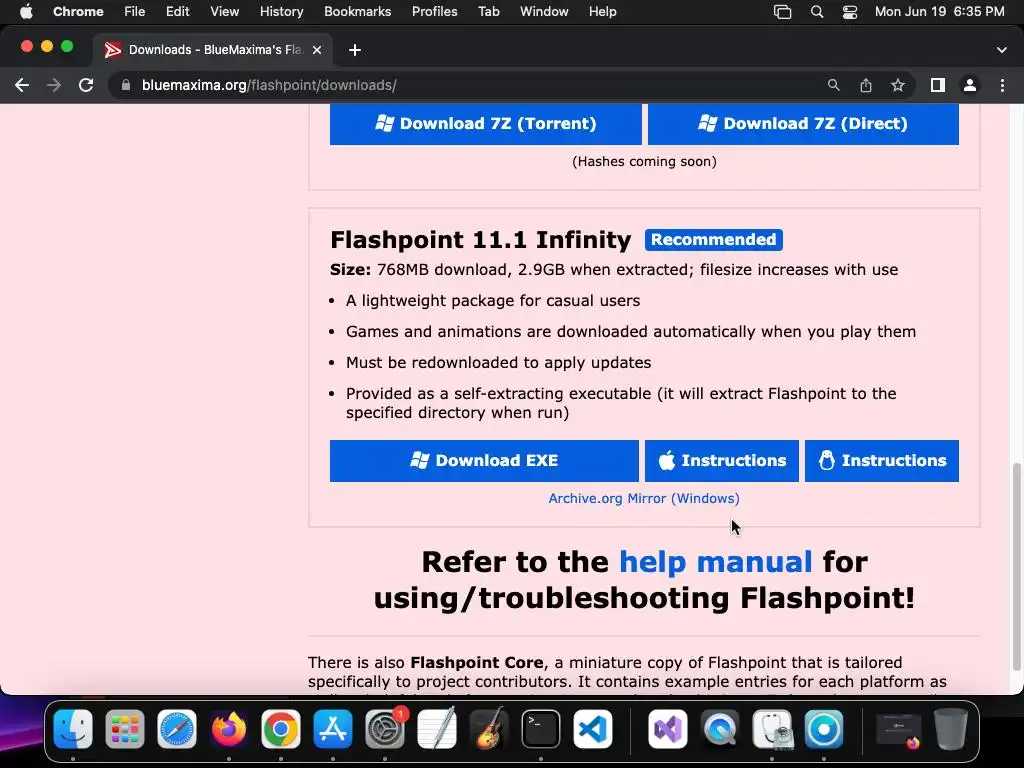The width and height of the screenshot is (1024, 768).
Task: Launch GarageBand from the Dock
Action: (489, 729)
